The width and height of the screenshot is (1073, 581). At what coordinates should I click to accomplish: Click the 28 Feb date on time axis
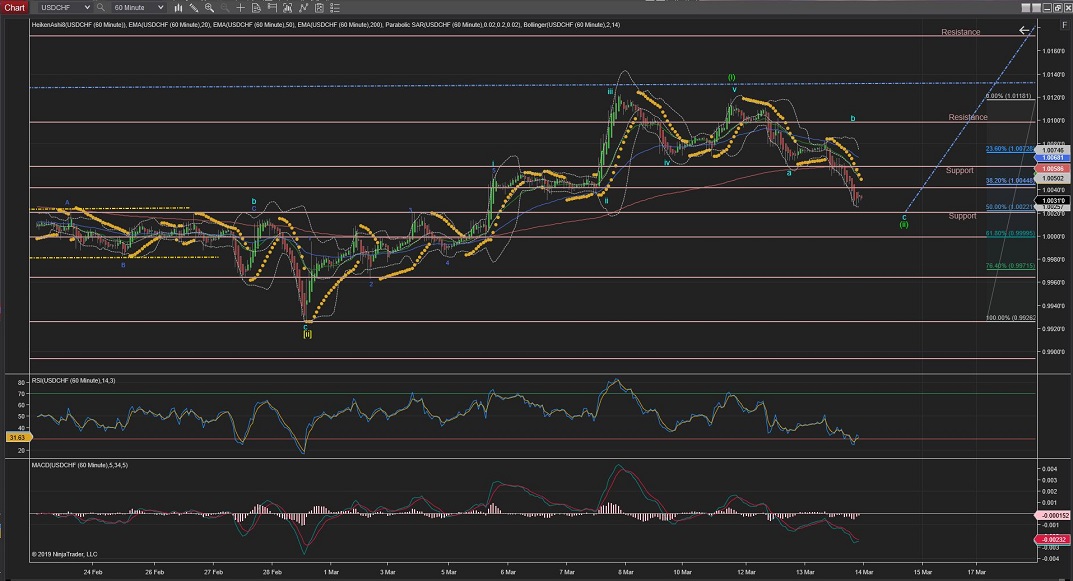(272, 572)
